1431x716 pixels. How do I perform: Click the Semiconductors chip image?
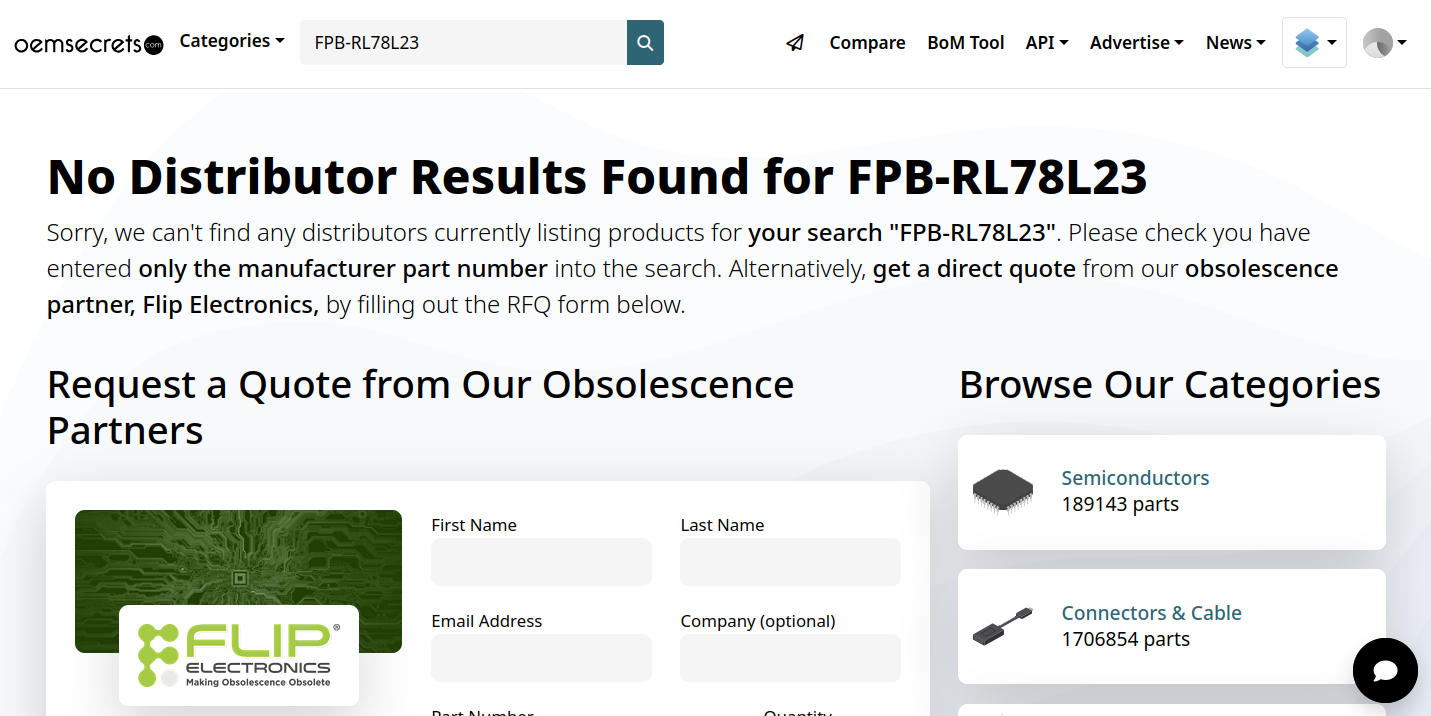[x=1003, y=491]
